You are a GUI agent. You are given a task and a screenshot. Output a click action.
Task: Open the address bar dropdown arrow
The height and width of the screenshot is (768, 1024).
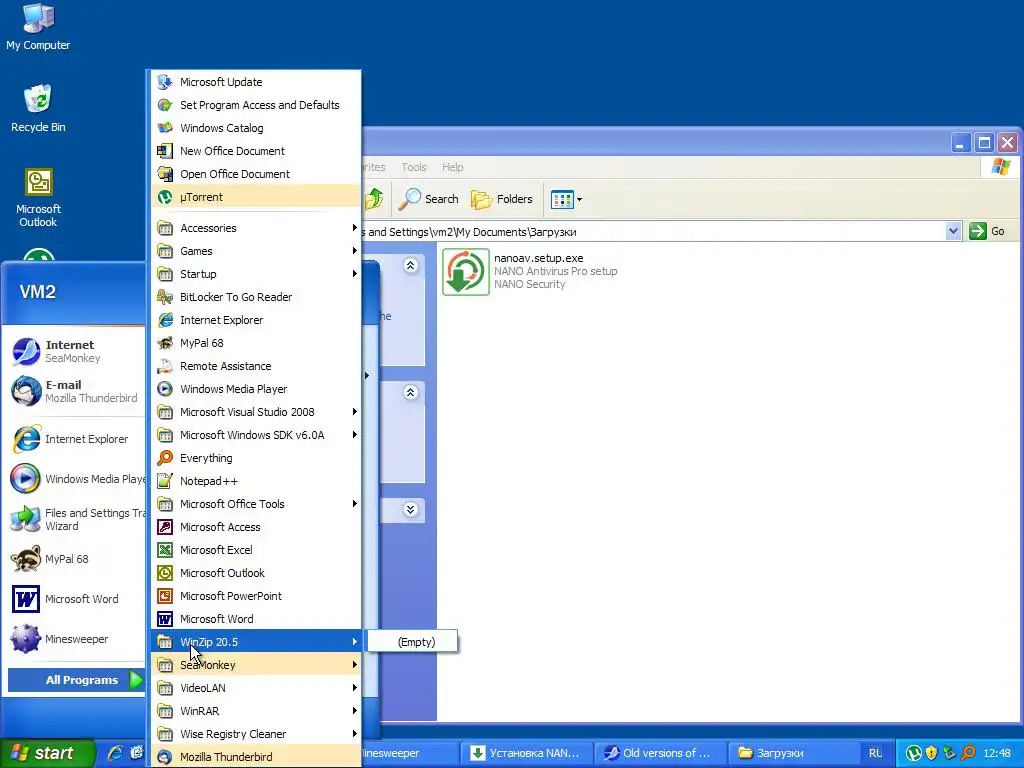pyautogui.click(x=953, y=231)
